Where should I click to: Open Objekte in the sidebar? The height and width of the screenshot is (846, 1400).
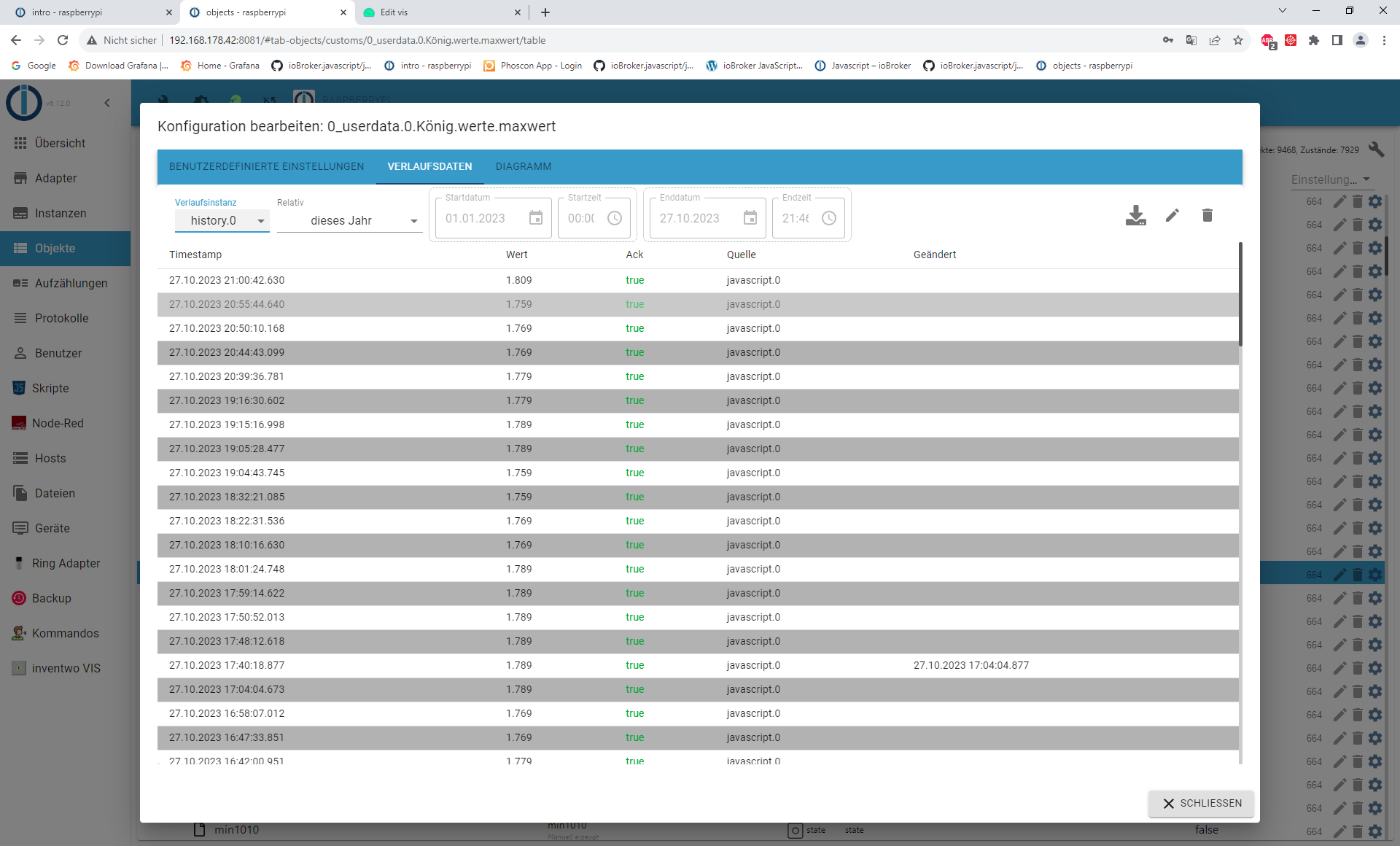[65, 248]
